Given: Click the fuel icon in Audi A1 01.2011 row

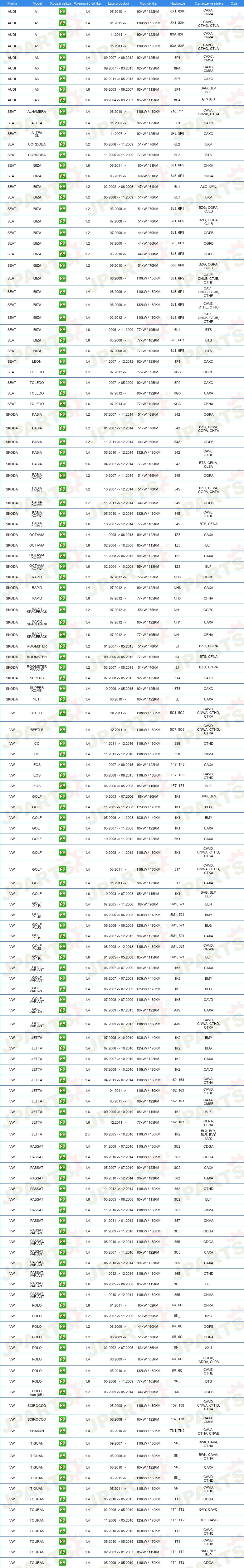Looking at the screenshot, I should pos(63,23).
